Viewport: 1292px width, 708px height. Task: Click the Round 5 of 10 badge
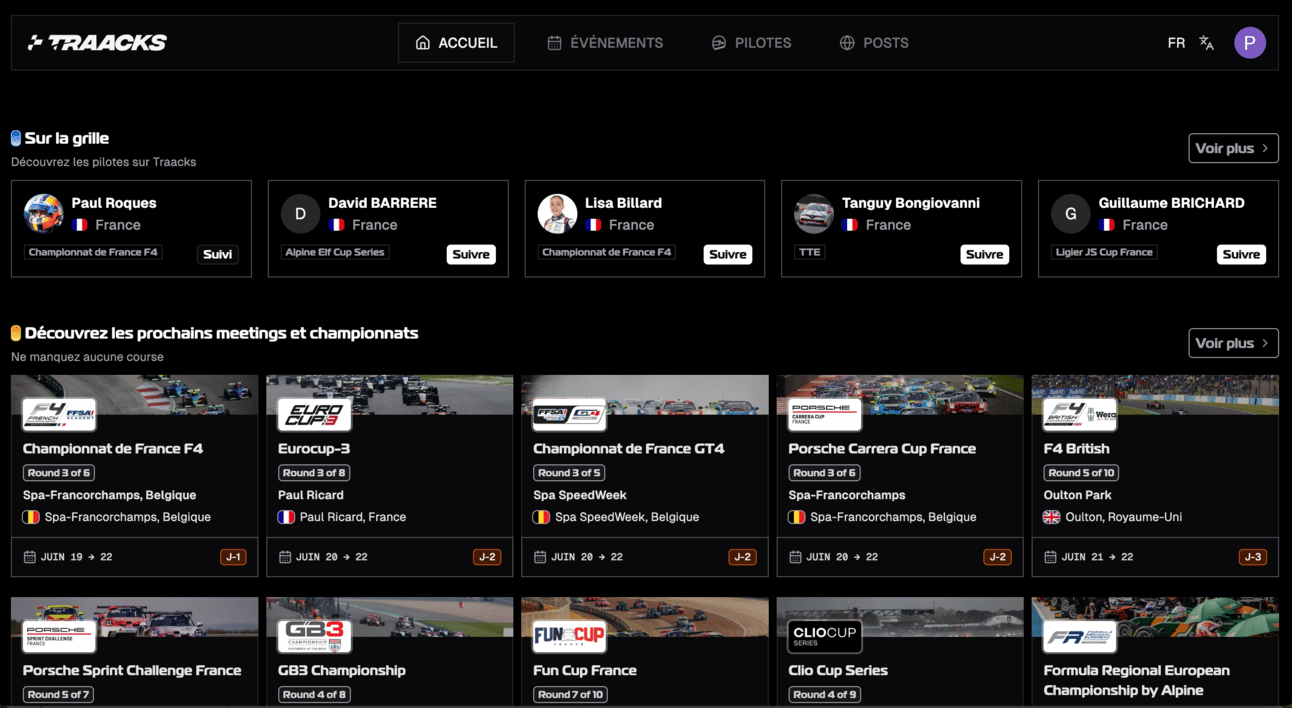[x=1081, y=473]
